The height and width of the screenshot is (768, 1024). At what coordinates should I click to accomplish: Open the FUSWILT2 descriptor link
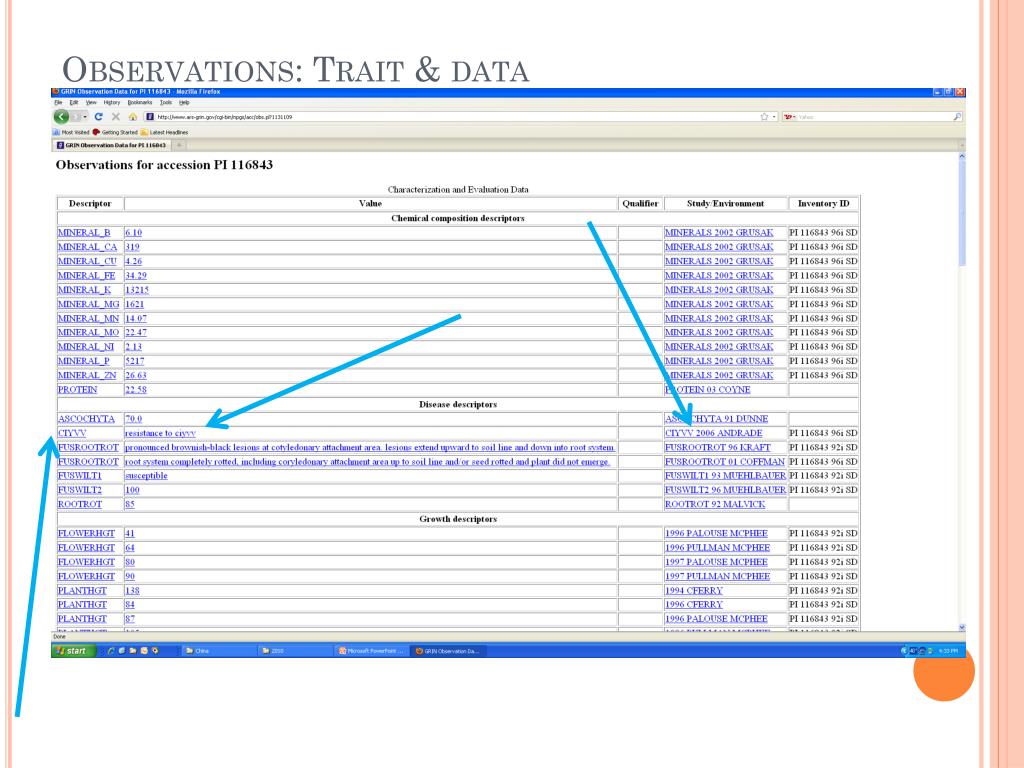point(80,490)
